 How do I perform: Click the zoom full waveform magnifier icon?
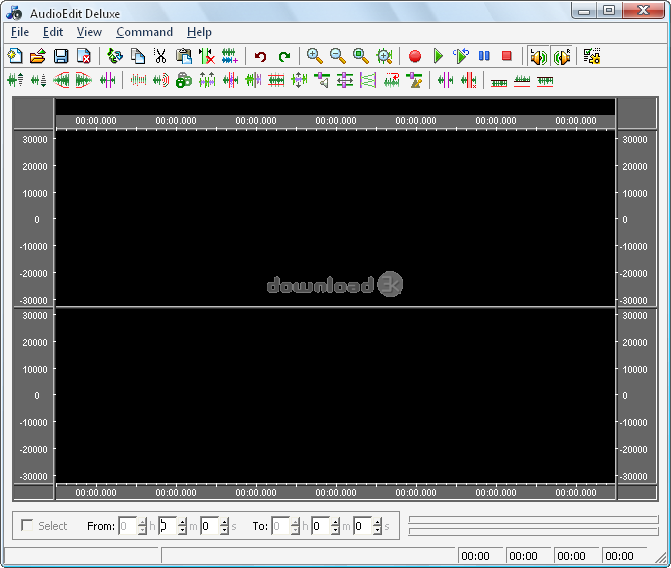click(384, 56)
